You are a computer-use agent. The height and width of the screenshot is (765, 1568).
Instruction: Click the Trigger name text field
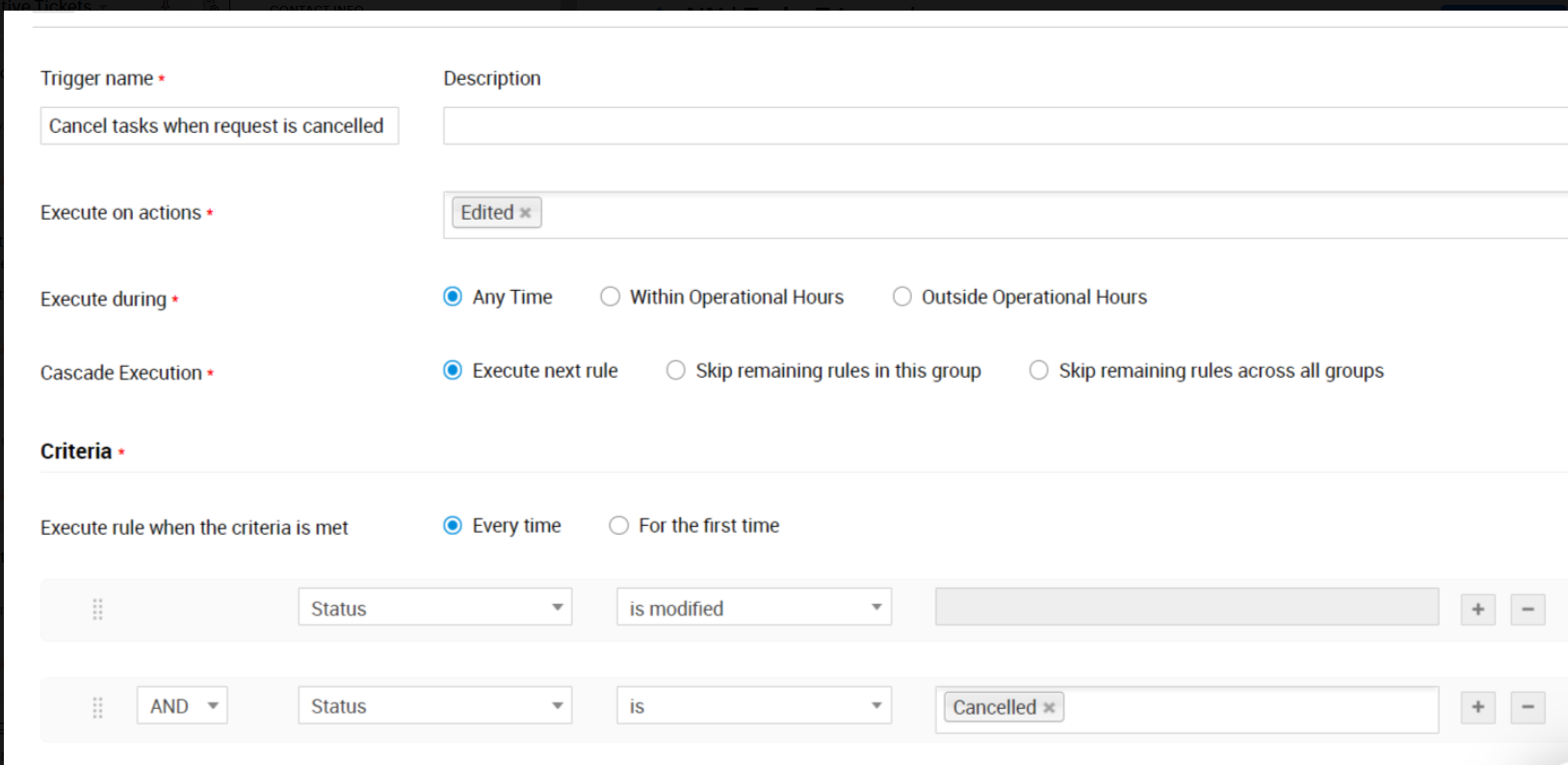219,126
